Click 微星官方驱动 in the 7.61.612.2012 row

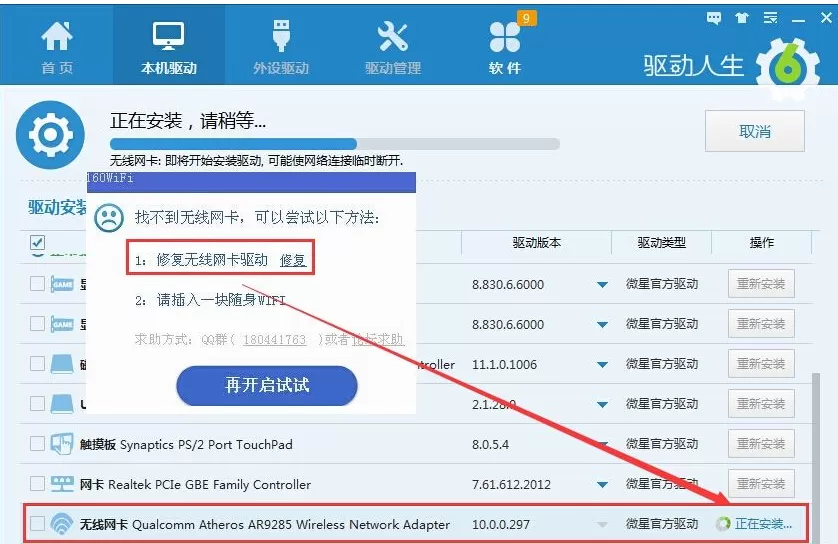(x=662, y=484)
